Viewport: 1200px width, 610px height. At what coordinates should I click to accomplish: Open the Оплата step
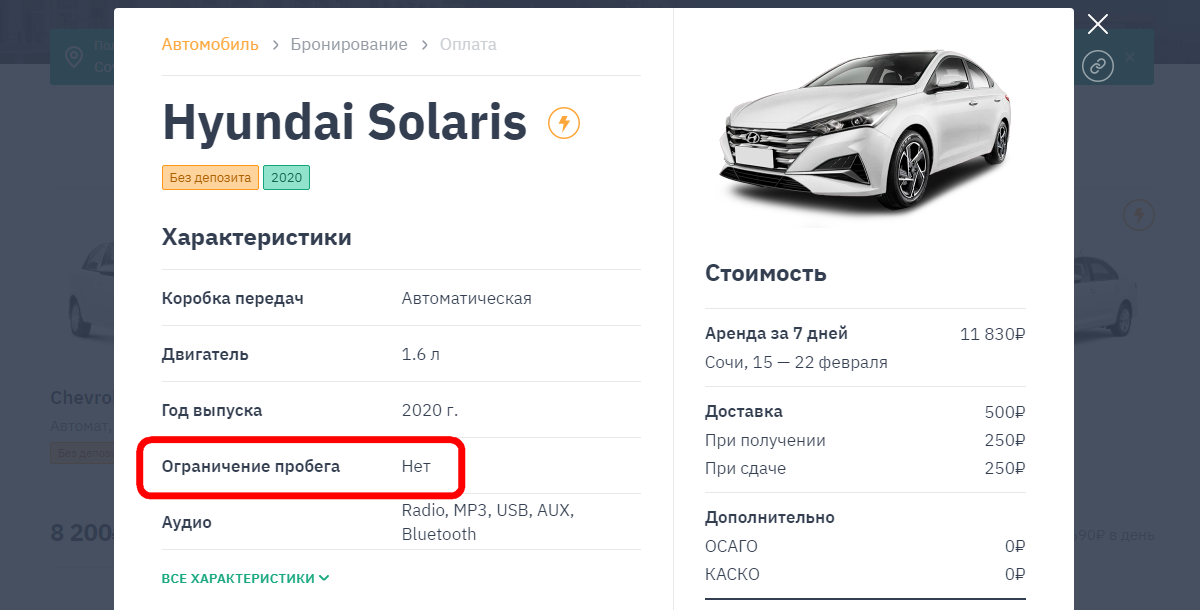pos(468,45)
